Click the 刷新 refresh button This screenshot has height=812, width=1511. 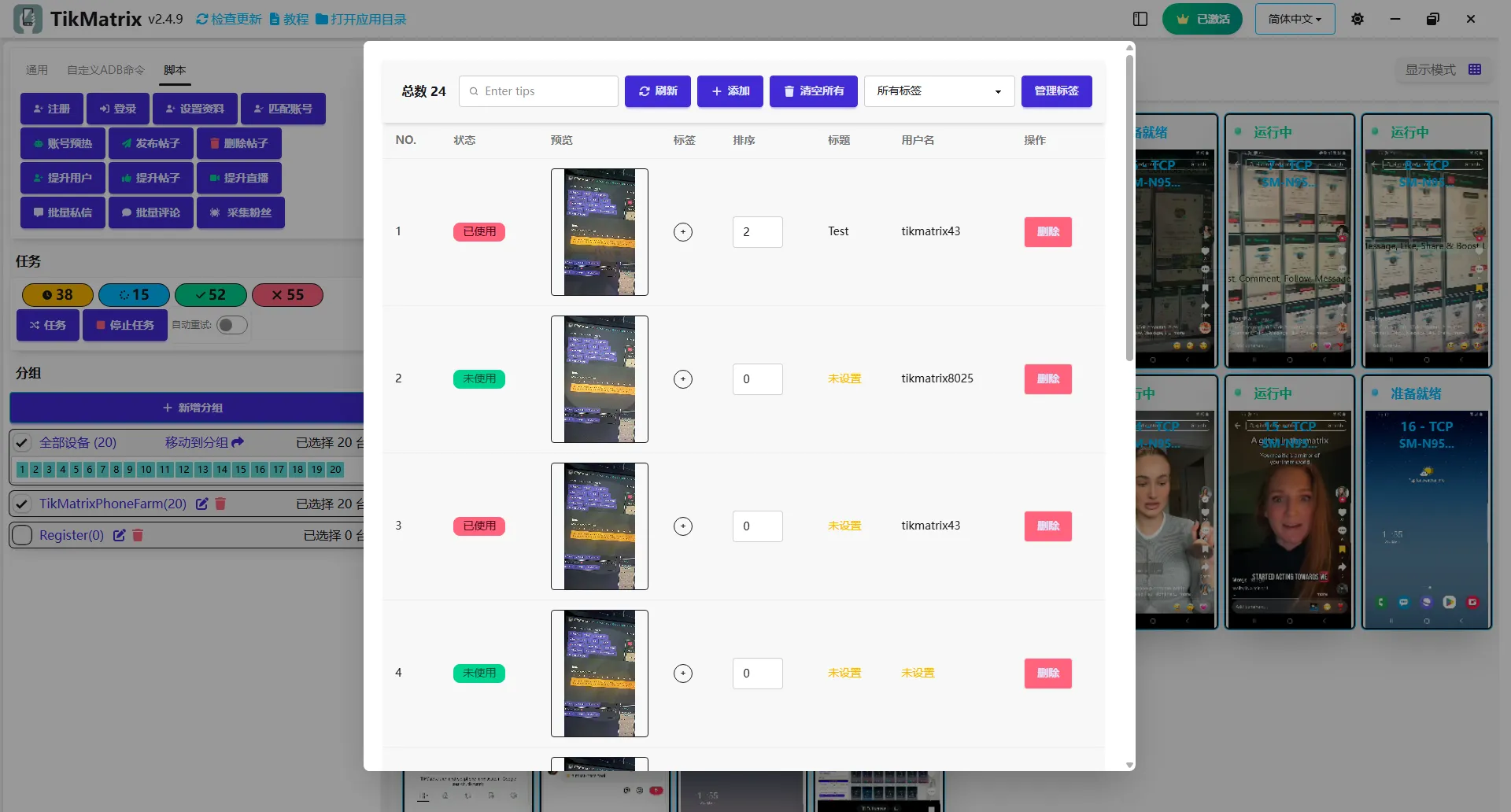657,91
